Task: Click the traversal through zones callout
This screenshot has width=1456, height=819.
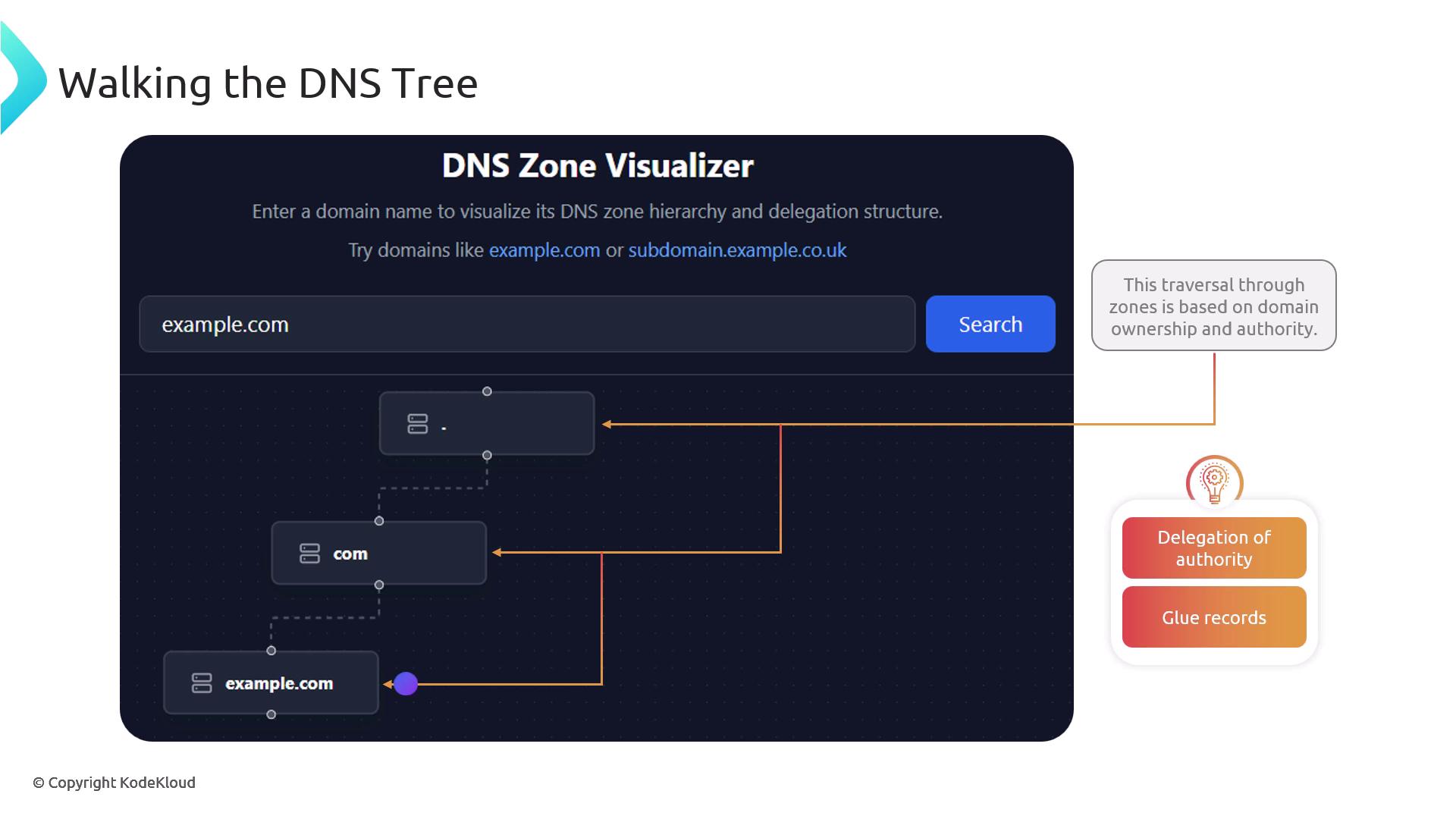Action: tap(1213, 306)
